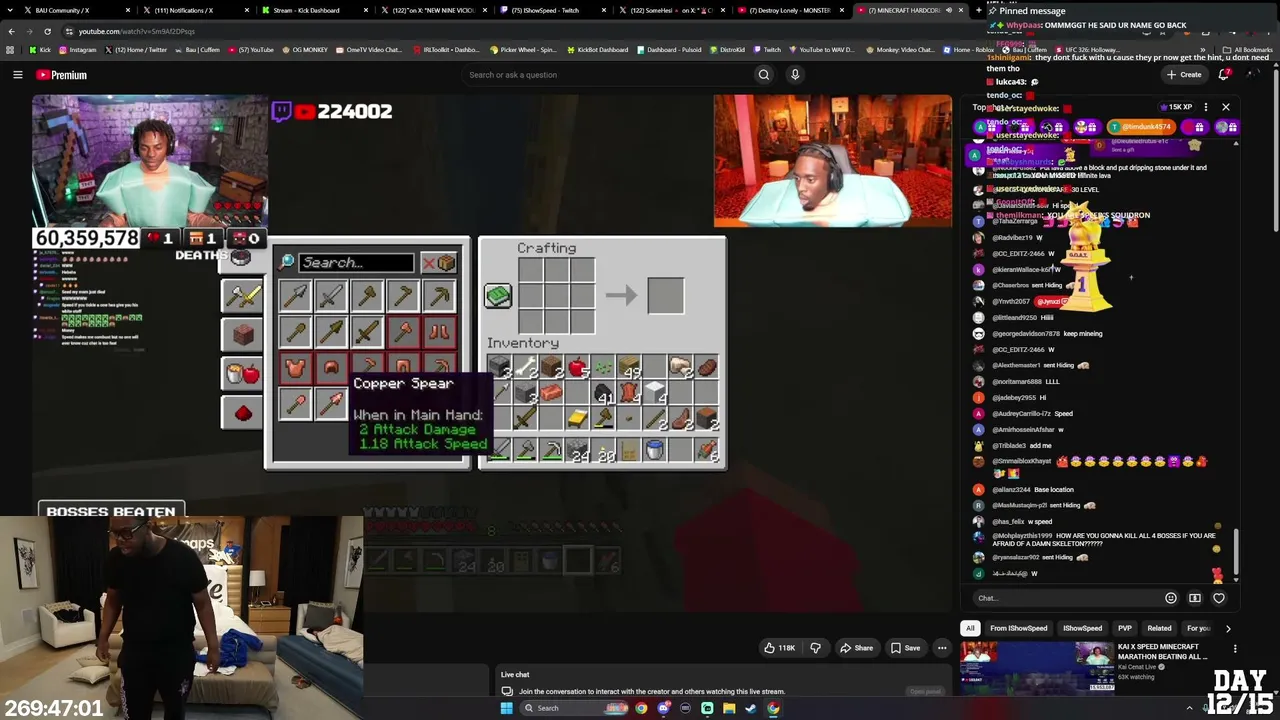Click the YouTube search magnifier button
This screenshot has width=1280, height=720.
pyautogui.click(x=764, y=75)
